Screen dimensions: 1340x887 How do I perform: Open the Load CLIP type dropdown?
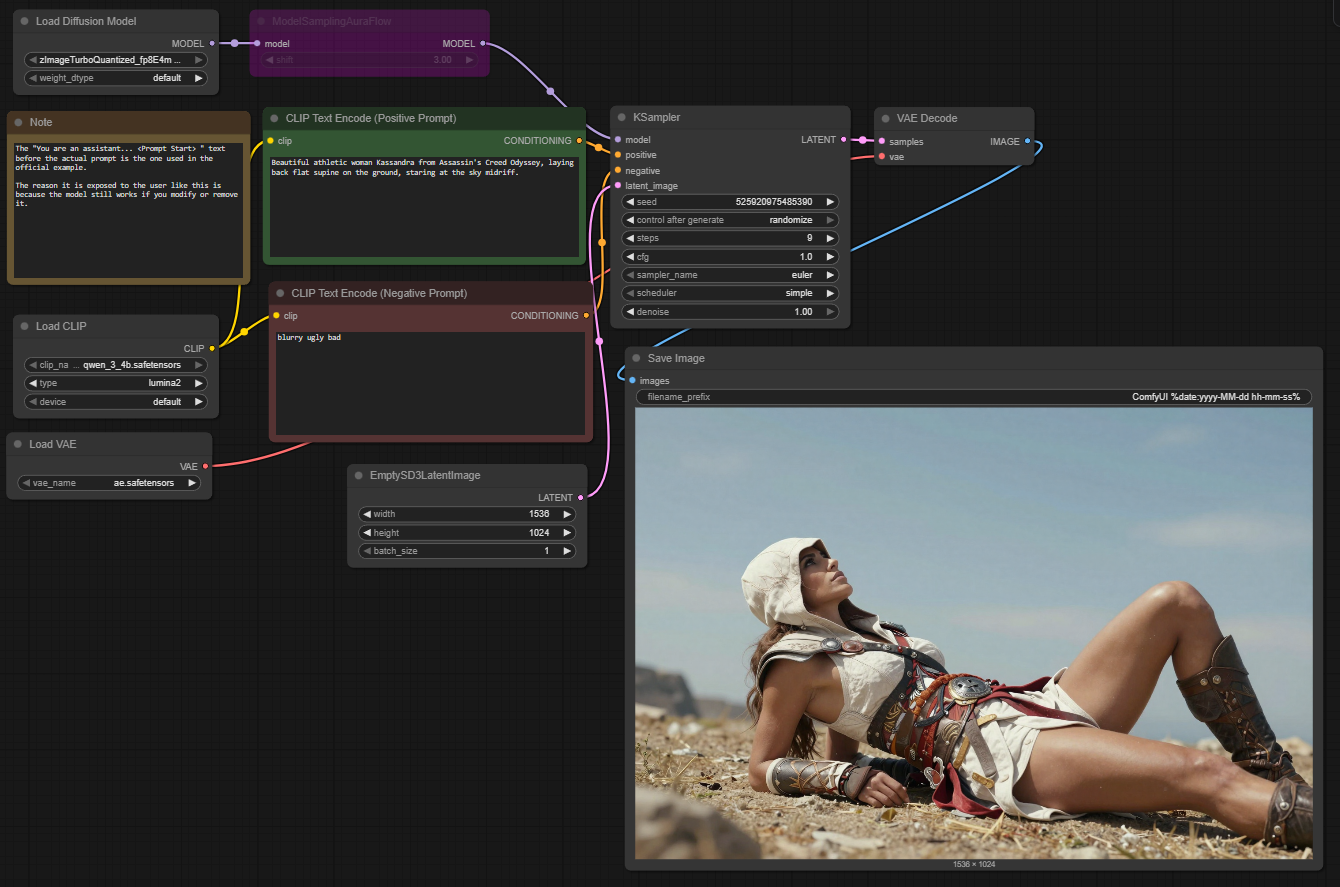116,383
